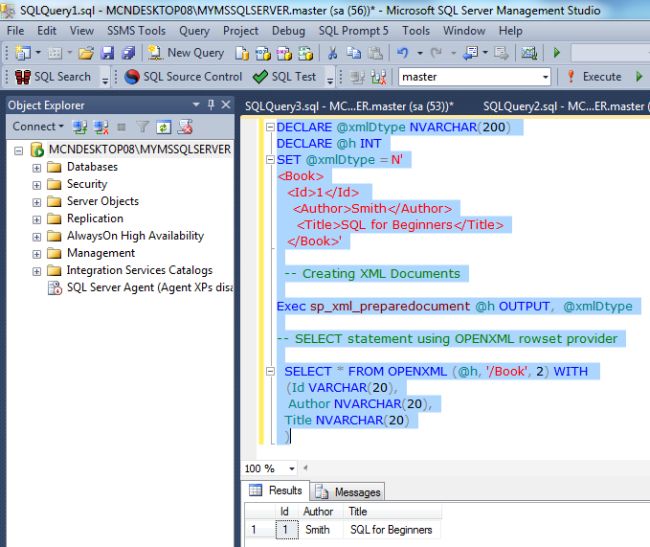Click the Refresh icon in Object Explorer
Screen dimensions: 650x547
click(163, 127)
